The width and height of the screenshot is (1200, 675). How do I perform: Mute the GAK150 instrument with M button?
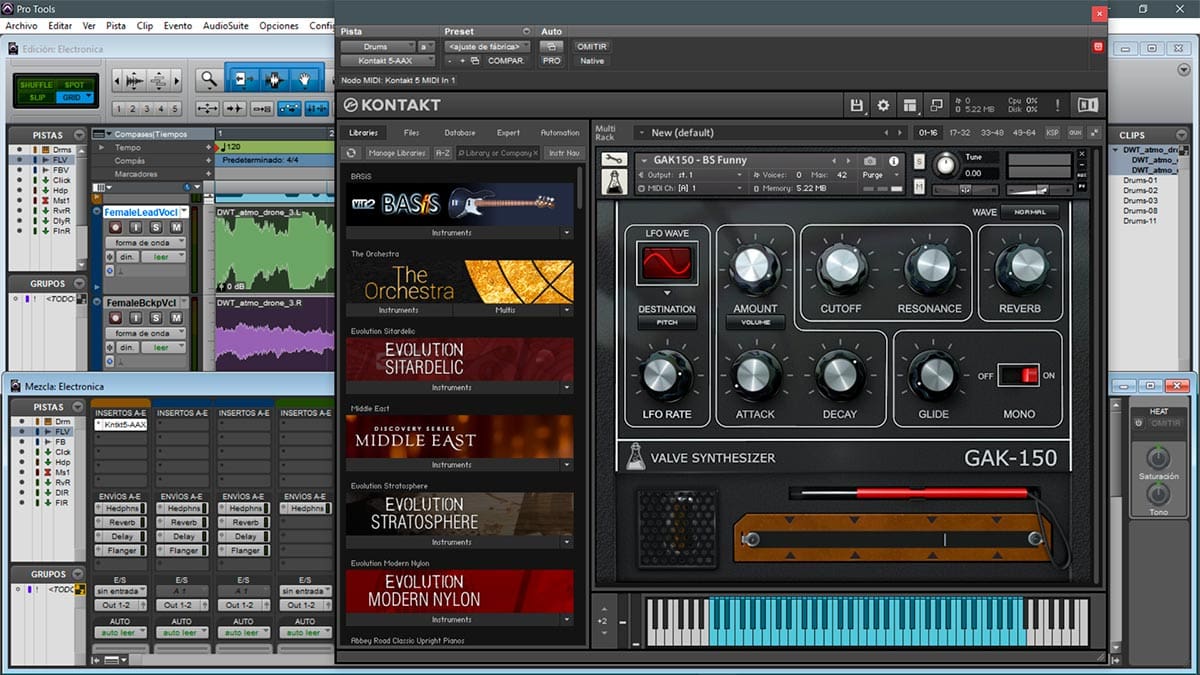[x=919, y=185]
